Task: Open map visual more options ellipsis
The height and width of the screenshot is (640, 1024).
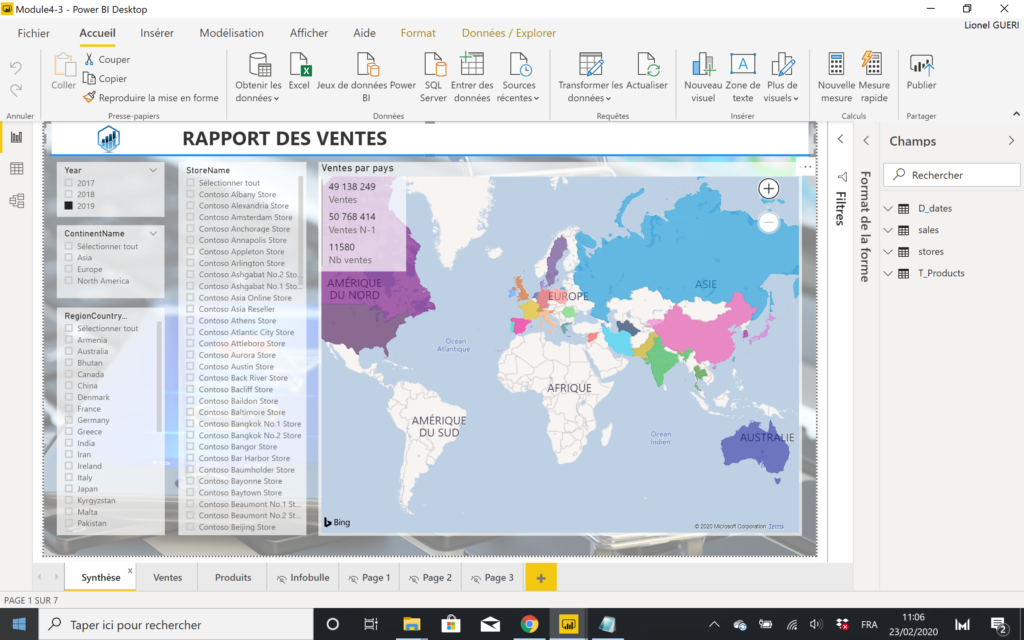Action: 805,167
